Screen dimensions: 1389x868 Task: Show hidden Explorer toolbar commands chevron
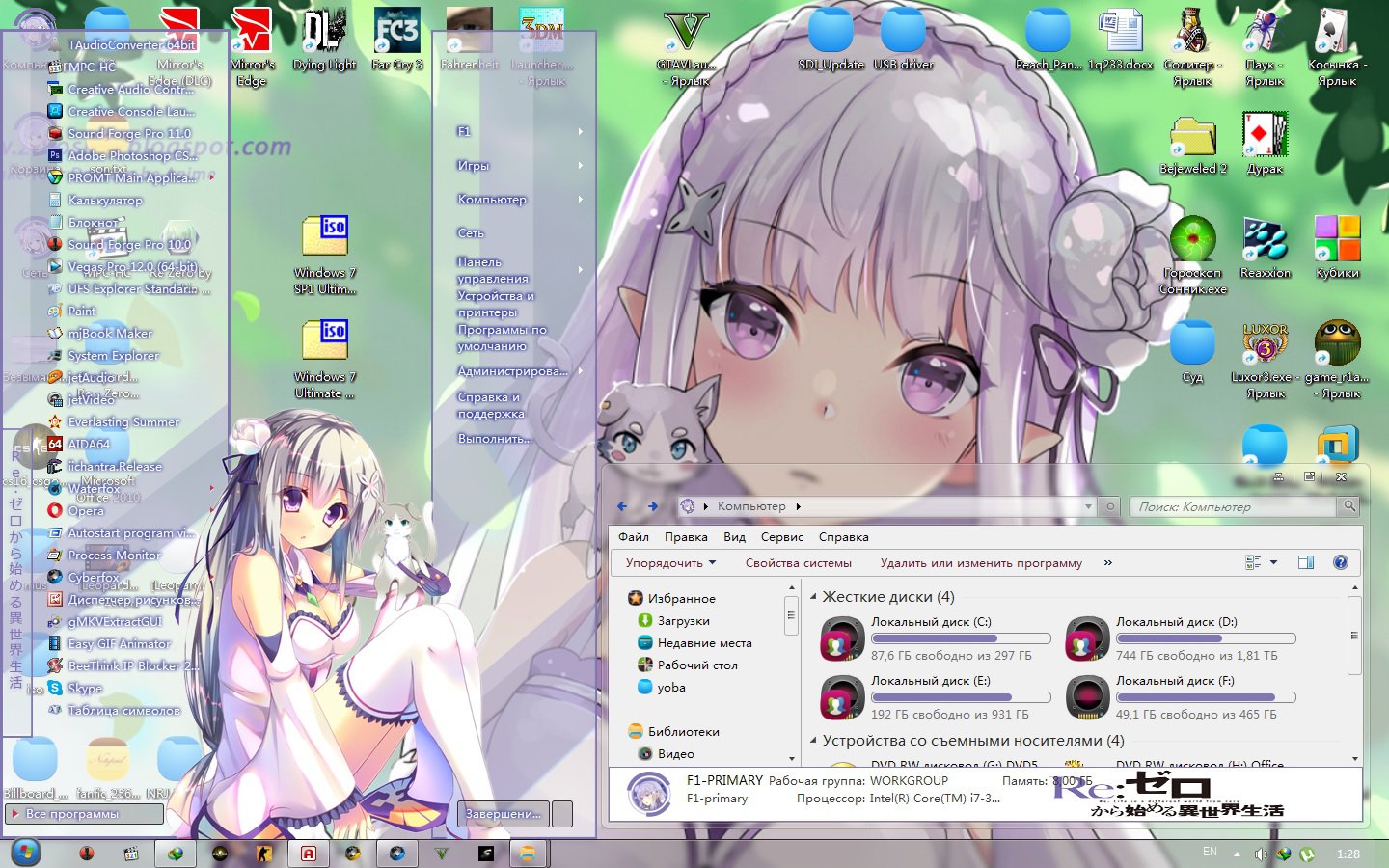1108,562
